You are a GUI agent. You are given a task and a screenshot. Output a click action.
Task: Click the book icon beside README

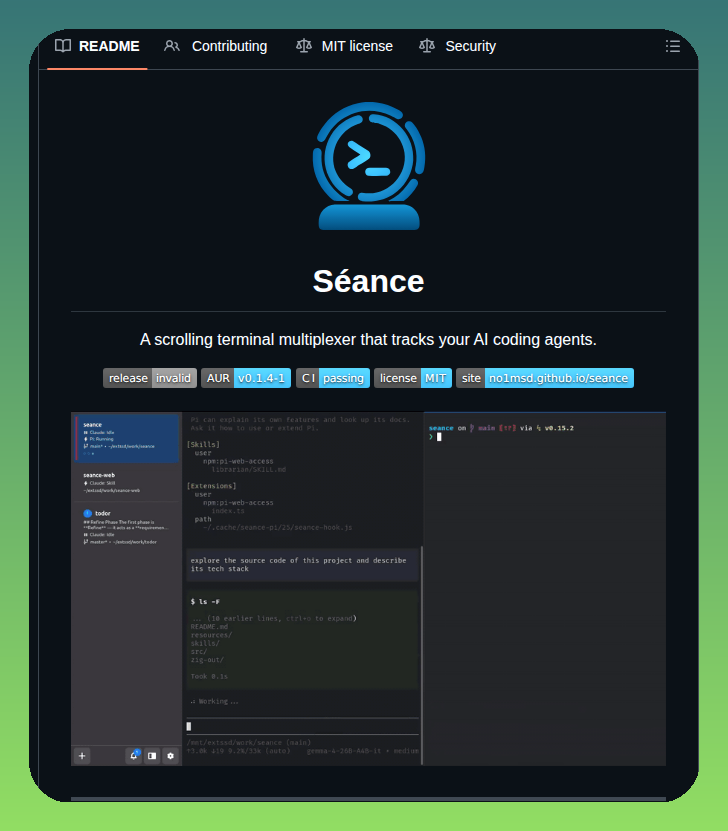[x=63, y=46]
